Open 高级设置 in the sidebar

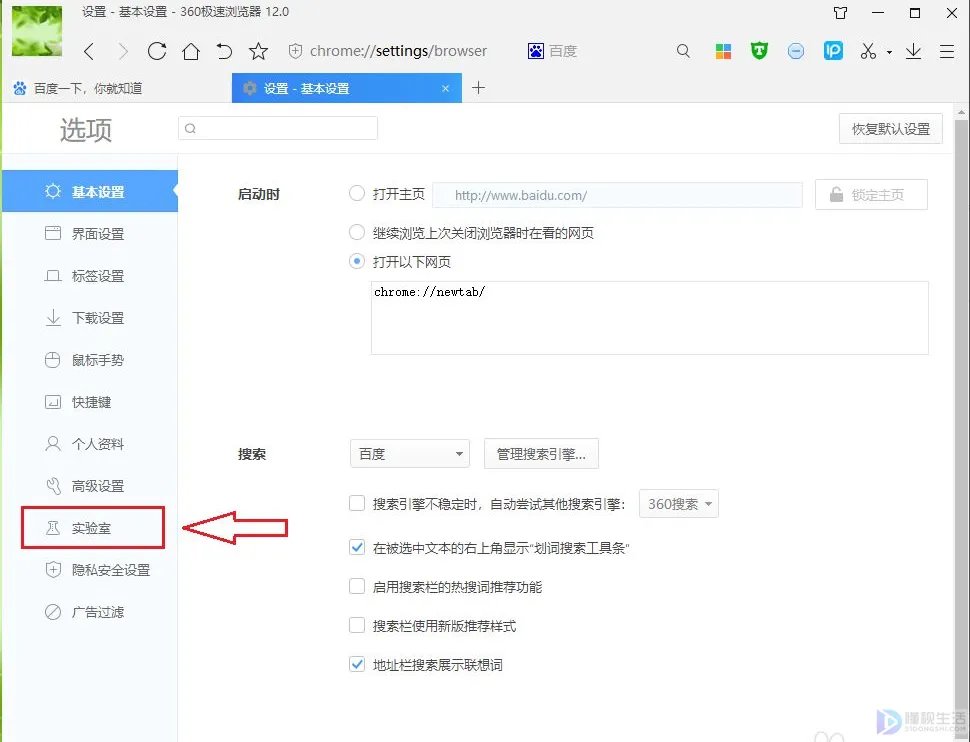90,486
